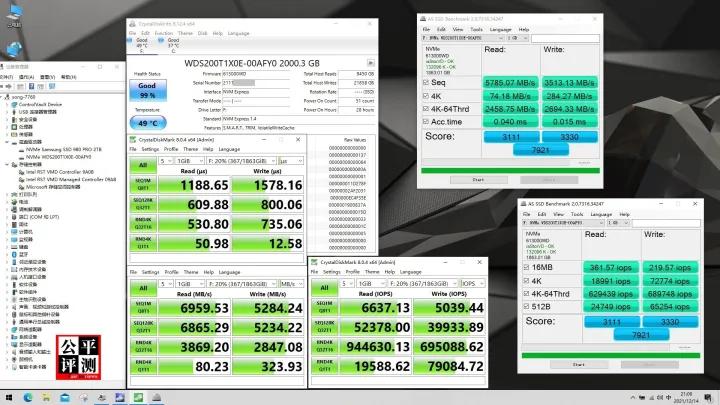Click Device Manager blue help toolbar icon
This screenshot has width=720, height=405.
point(31,86)
